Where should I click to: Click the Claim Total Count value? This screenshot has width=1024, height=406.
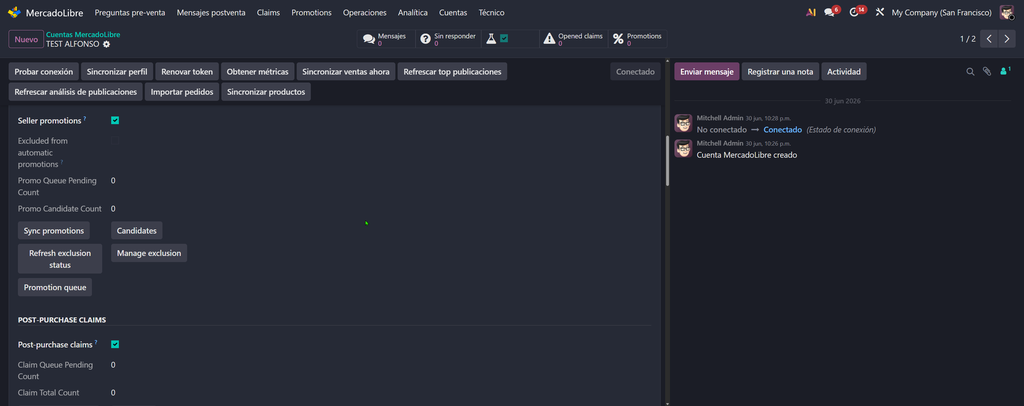(x=113, y=393)
